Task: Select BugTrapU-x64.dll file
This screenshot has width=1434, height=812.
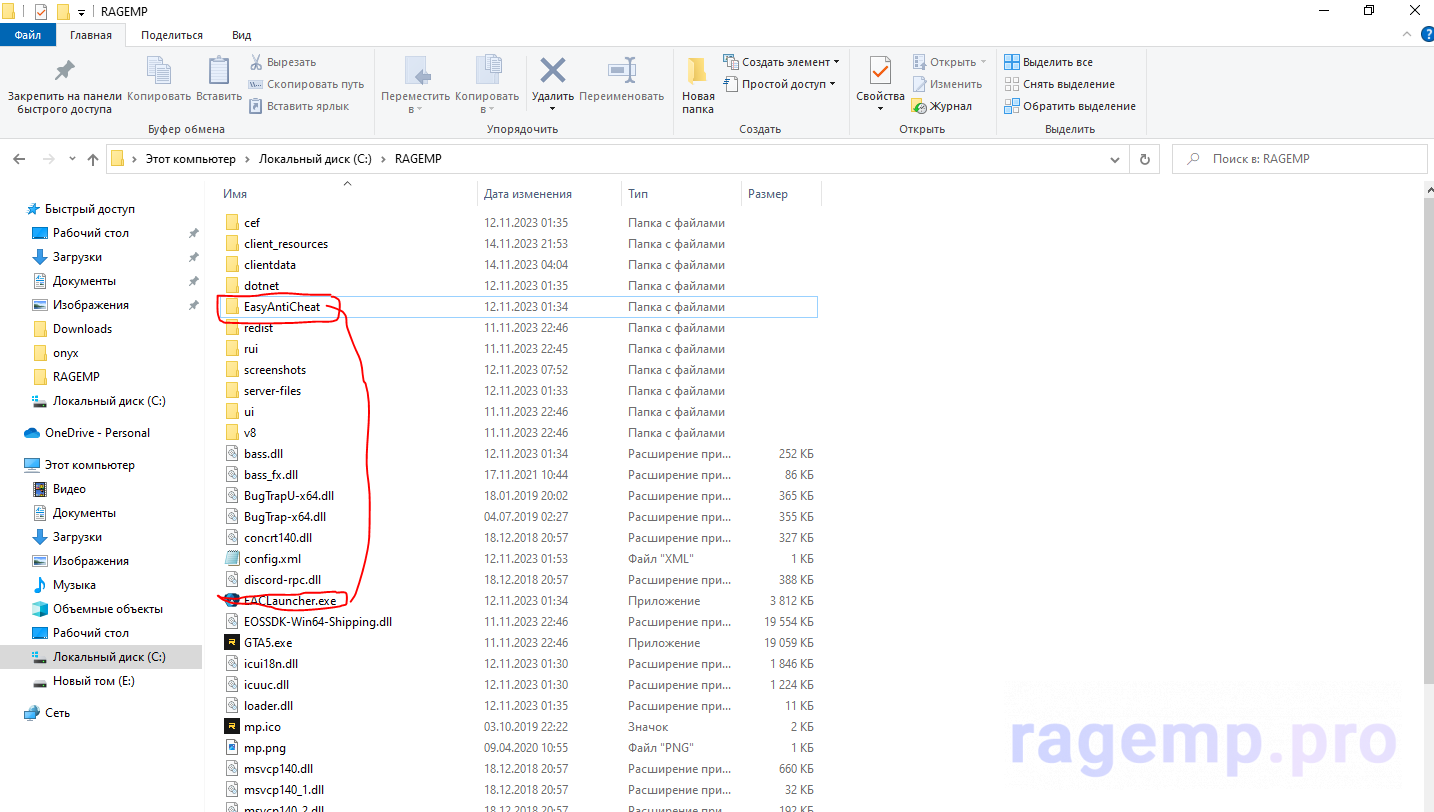Action: (289, 496)
